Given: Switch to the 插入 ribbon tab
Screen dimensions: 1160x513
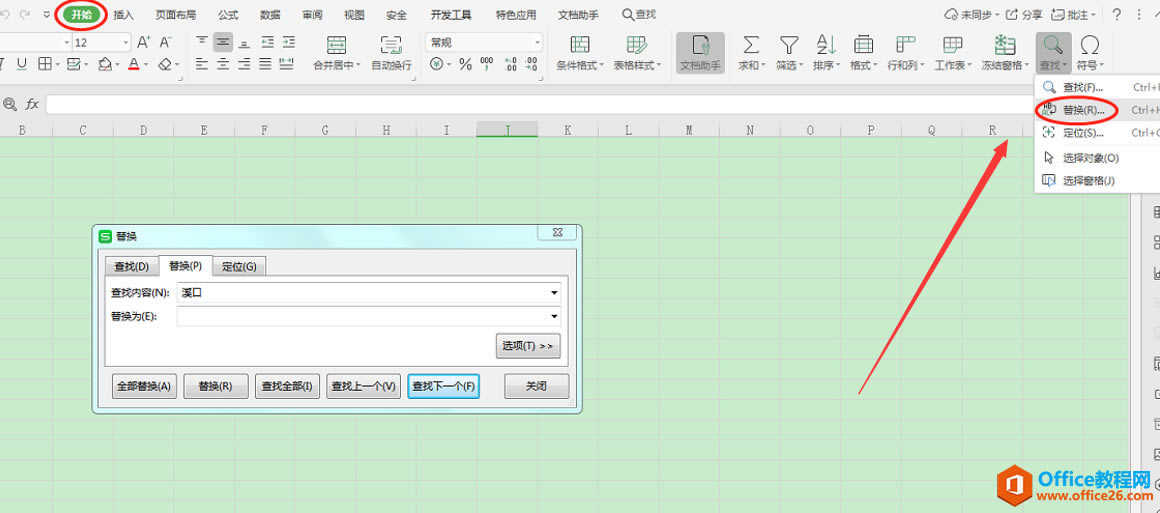Looking at the screenshot, I should coord(124,15).
